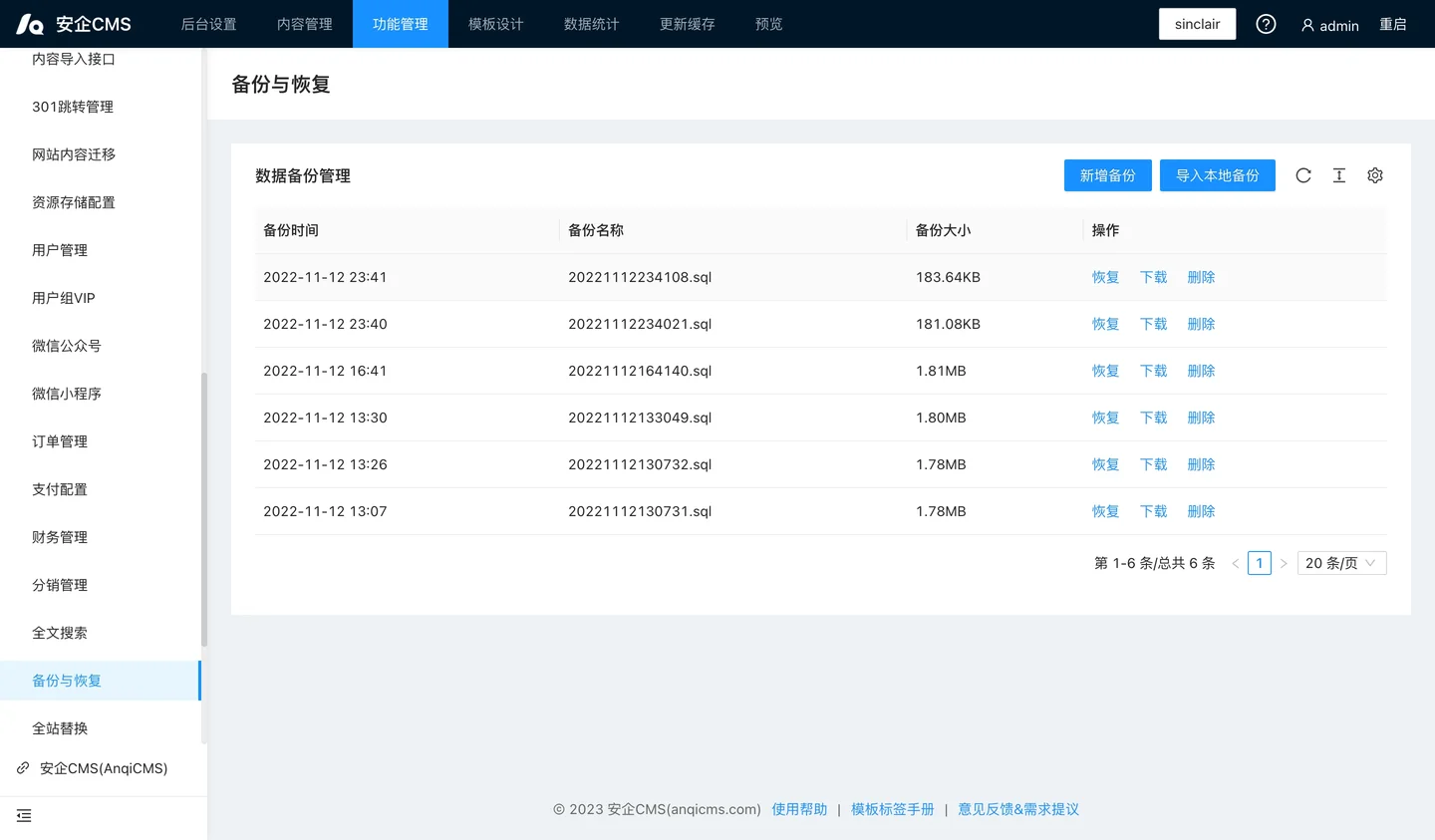Open the 20 条/页 page size dropdown
This screenshot has height=840, width=1435.
coord(1341,563)
